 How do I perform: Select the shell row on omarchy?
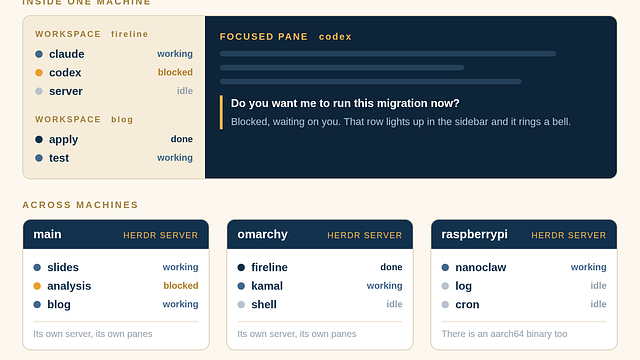click(320, 304)
